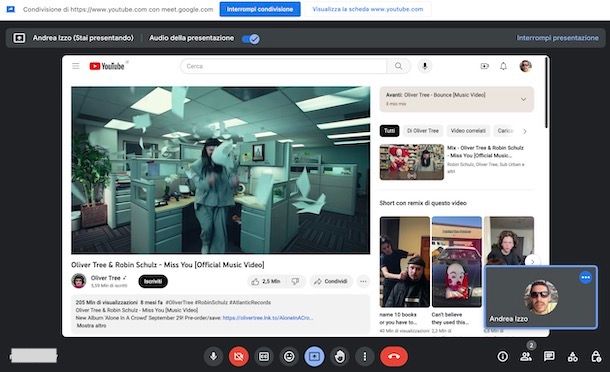Open Mix Oliver Tree & Robin Schulz thumbnail
The image size is (610, 372).
tap(412, 162)
